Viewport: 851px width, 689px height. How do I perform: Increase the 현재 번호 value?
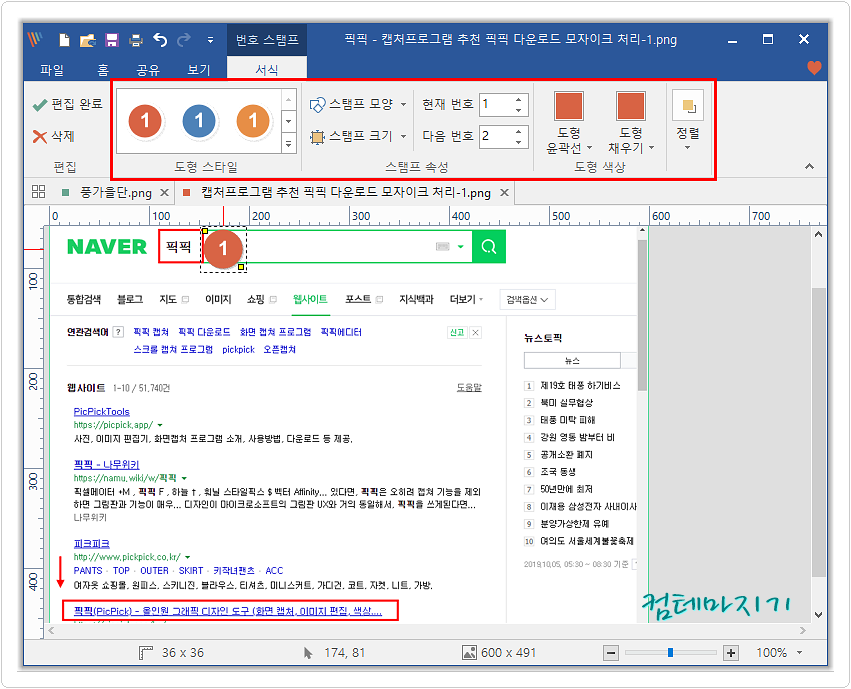click(x=519, y=99)
